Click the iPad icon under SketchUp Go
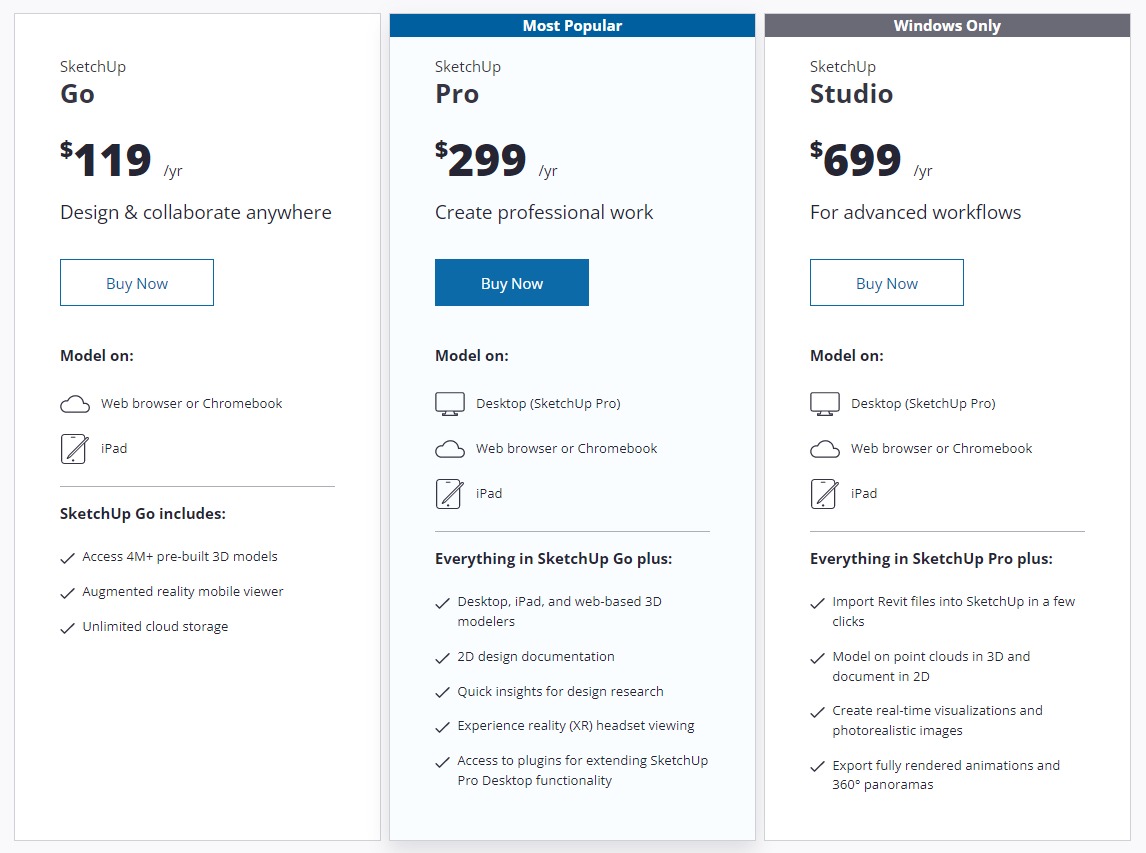 coord(75,449)
